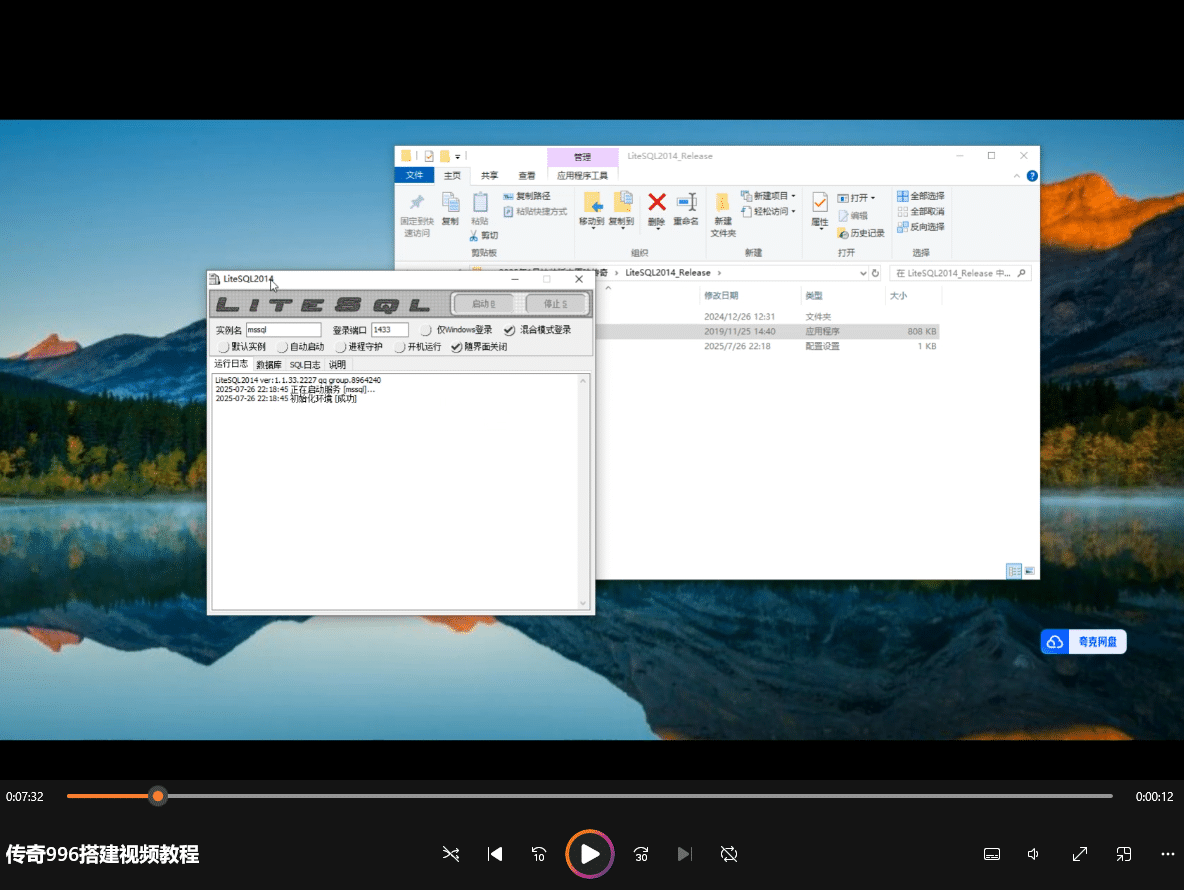Select 仅Windows登录 login mode

[427, 330]
